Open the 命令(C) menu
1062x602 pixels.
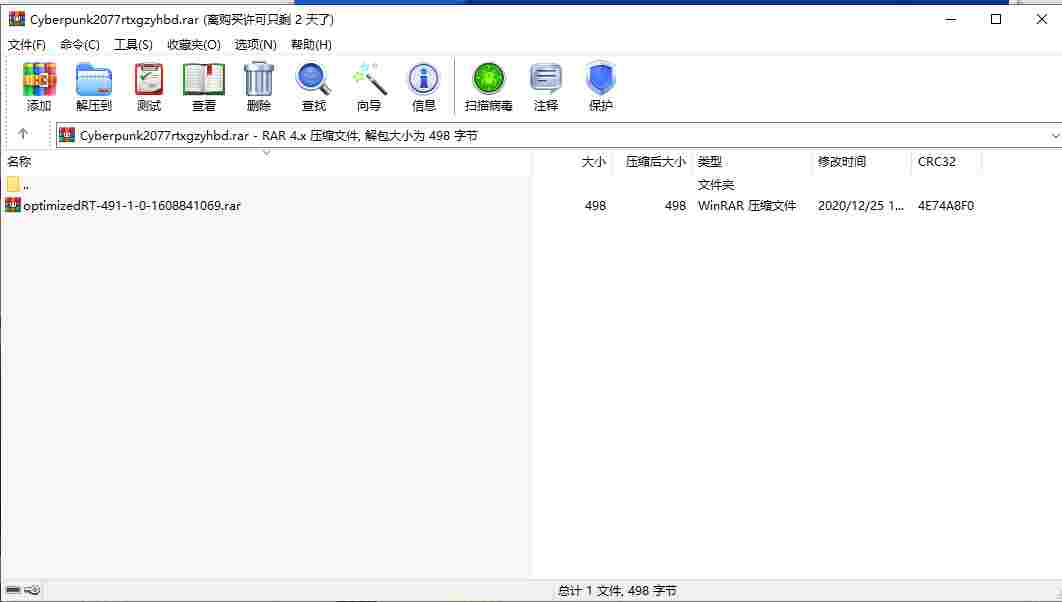(80, 45)
